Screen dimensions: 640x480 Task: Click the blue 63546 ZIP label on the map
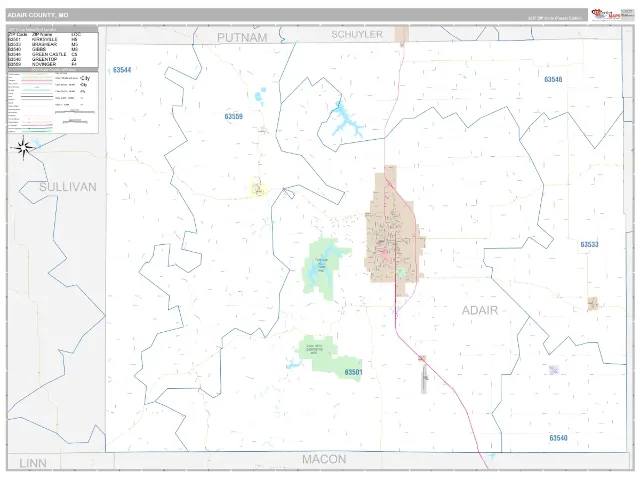[553, 79]
